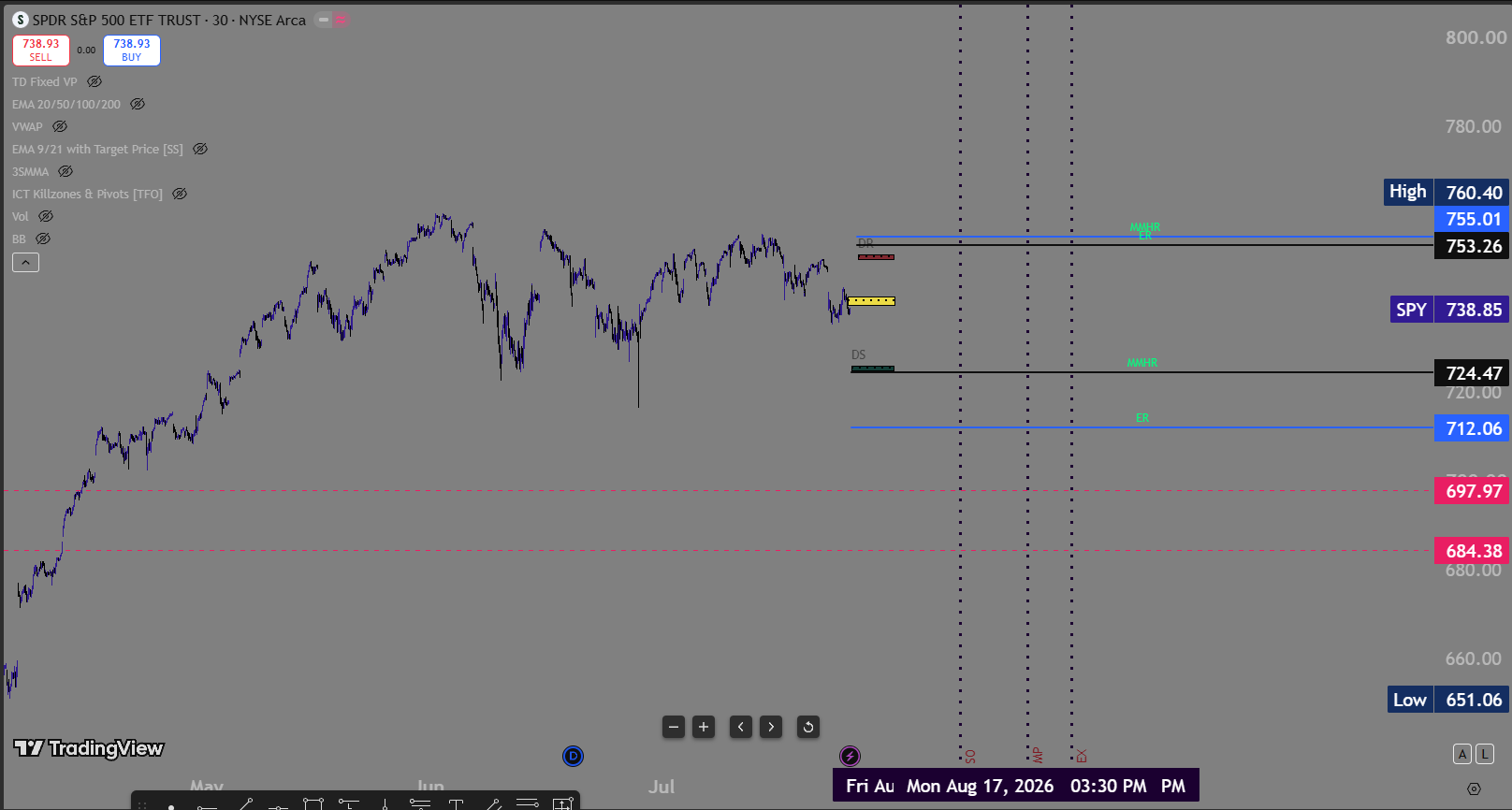The image size is (1512, 810).
Task: Click the Low 651.06 price label
Action: tap(1448, 700)
